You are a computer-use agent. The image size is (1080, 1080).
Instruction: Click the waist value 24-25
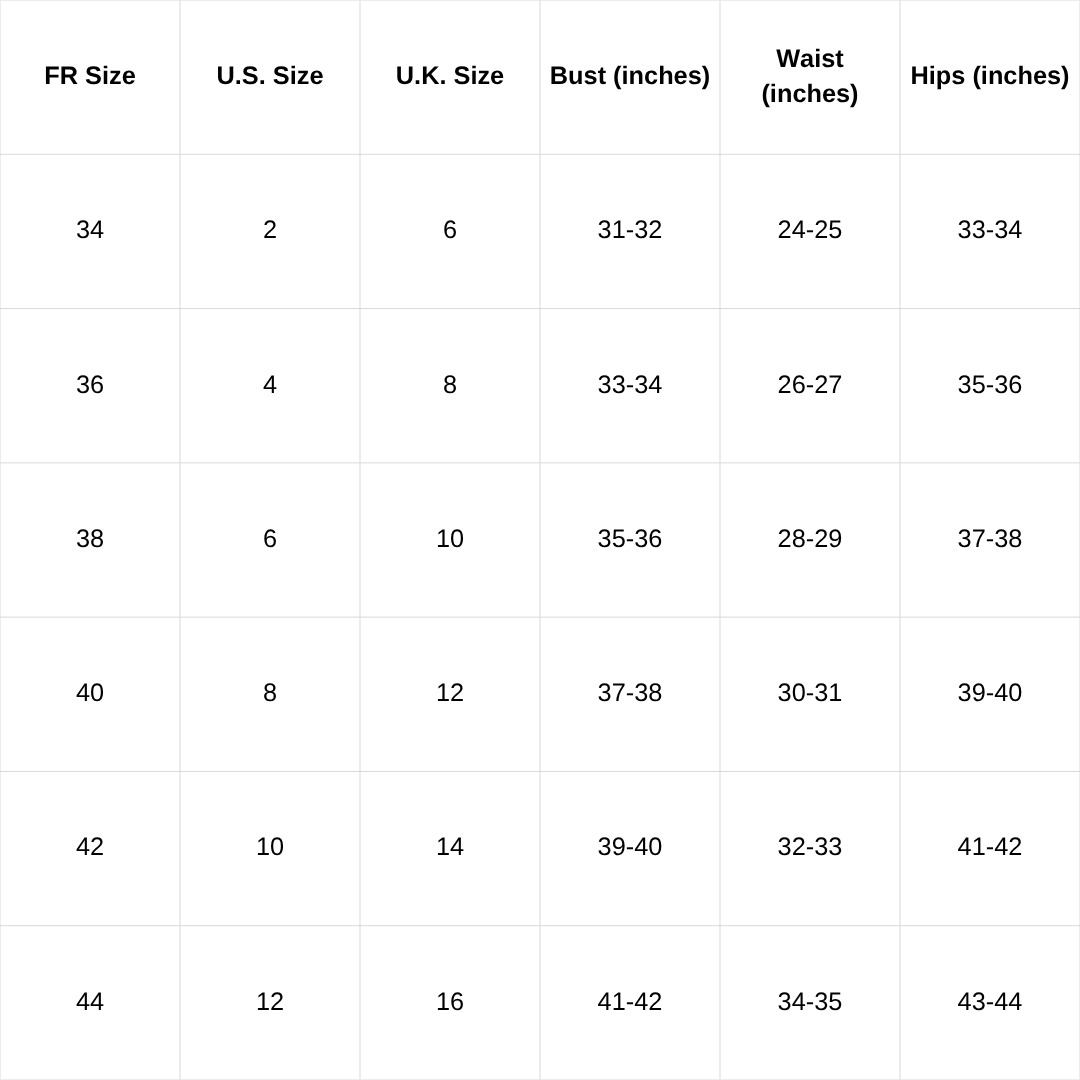point(810,230)
